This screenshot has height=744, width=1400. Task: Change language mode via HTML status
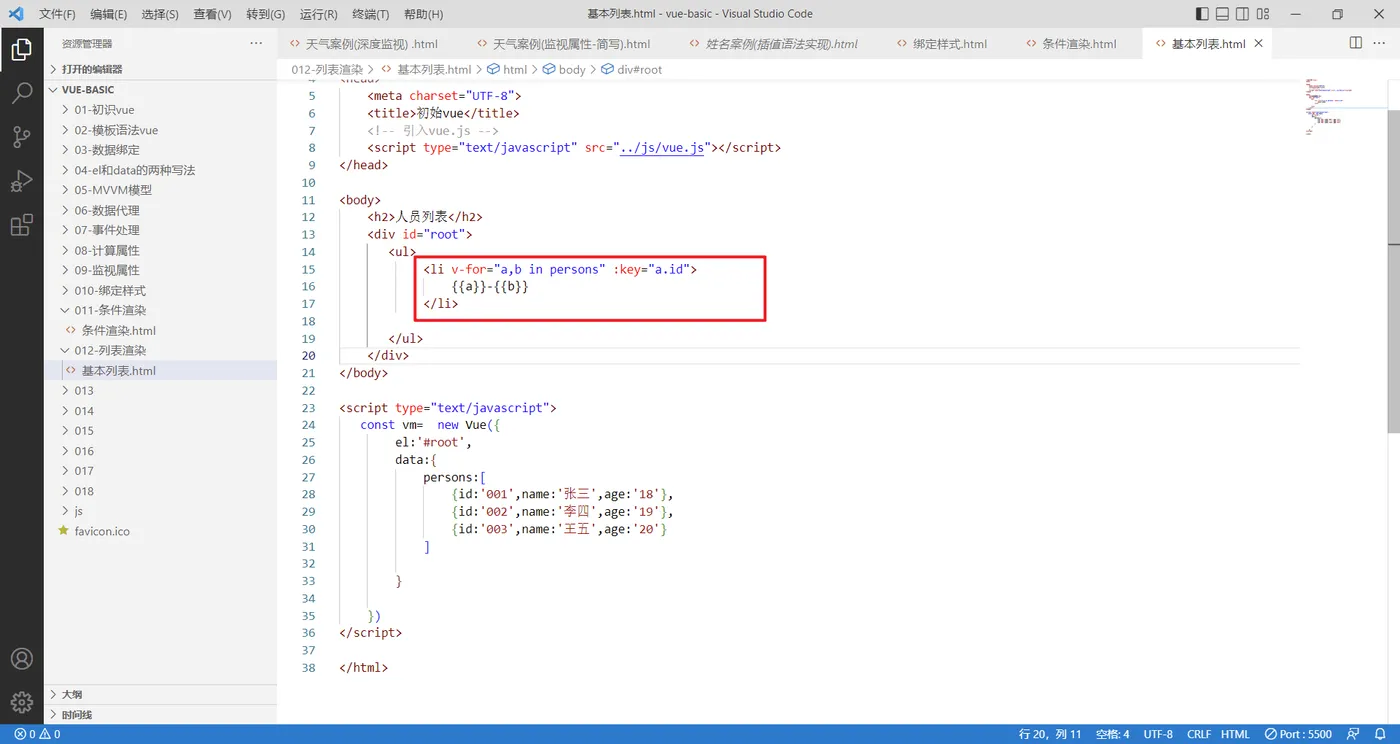coord(1235,734)
